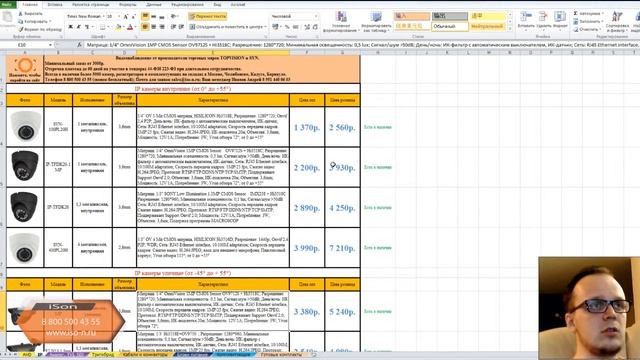Switch to the Рецензирование tab
The height and width of the screenshot is (360, 640).
(x=187, y=4)
